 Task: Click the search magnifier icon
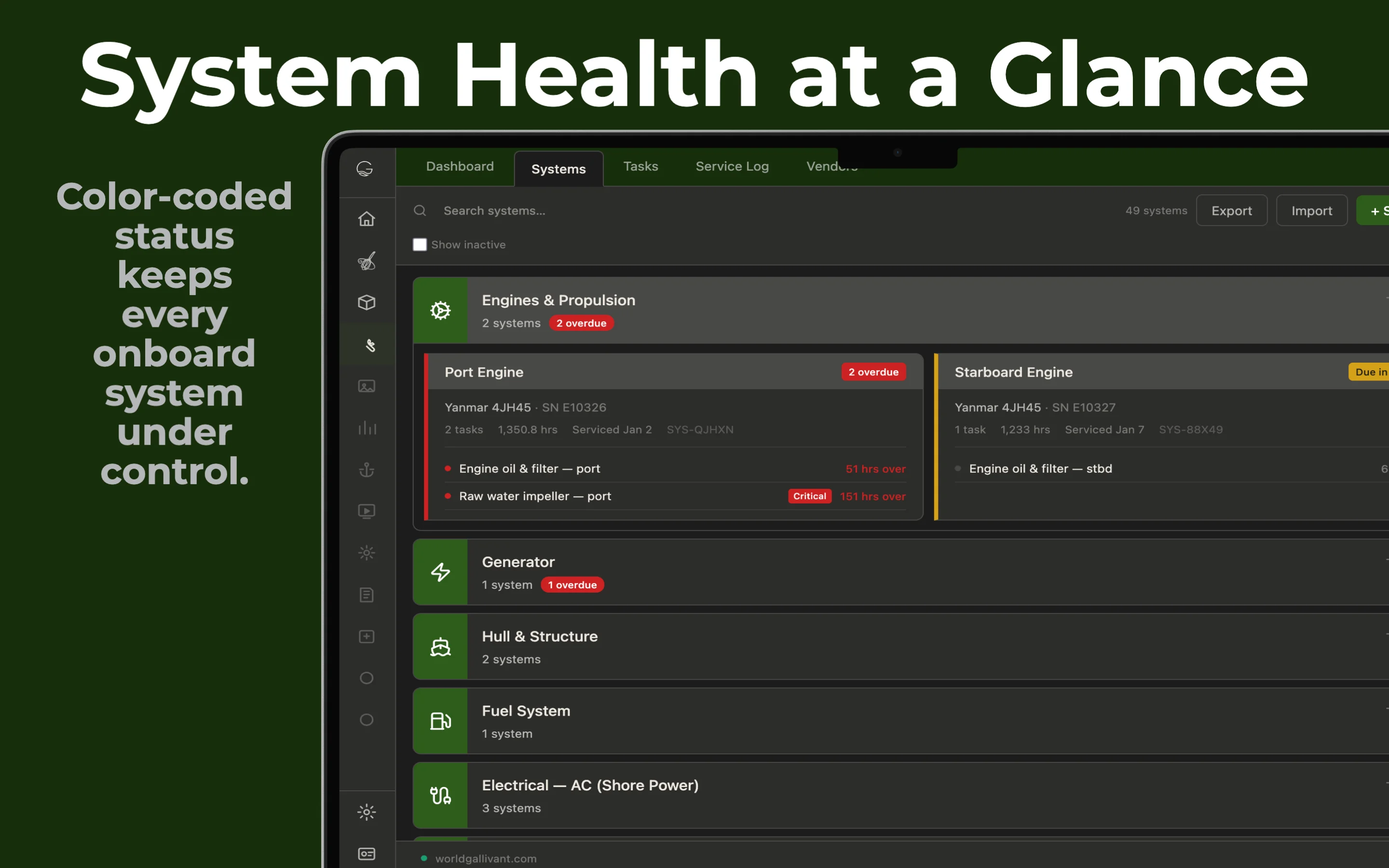coord(420,211)
